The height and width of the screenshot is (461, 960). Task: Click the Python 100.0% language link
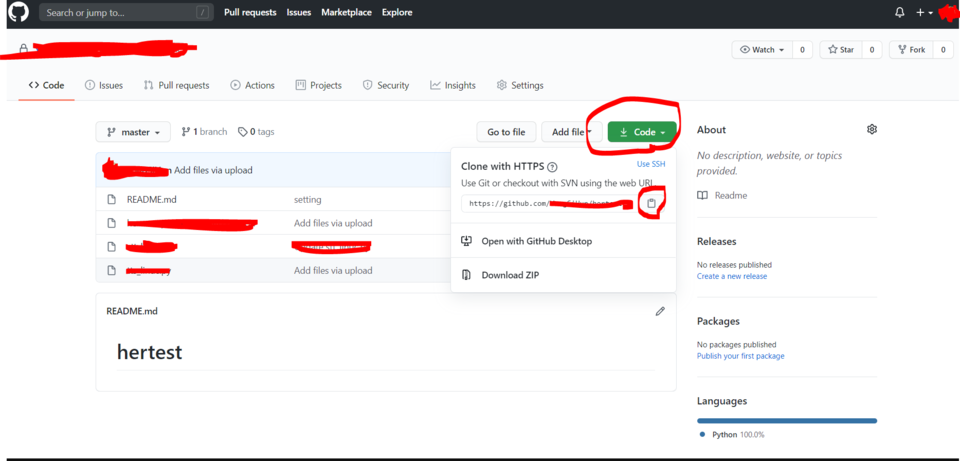(x=732, y=435)
